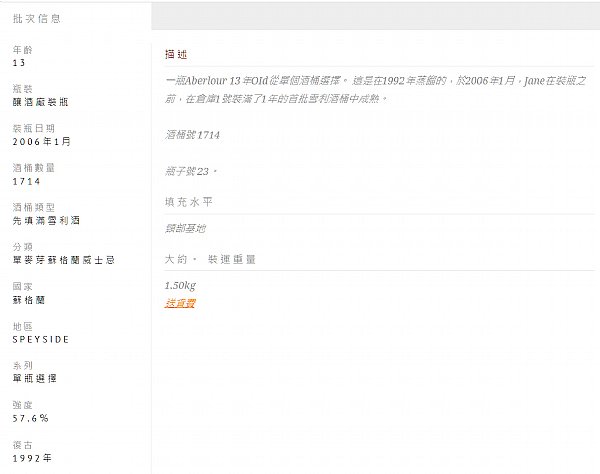
Task: Click the 酒桶號 1714 cask number line
Action: [x=192, y=135]
